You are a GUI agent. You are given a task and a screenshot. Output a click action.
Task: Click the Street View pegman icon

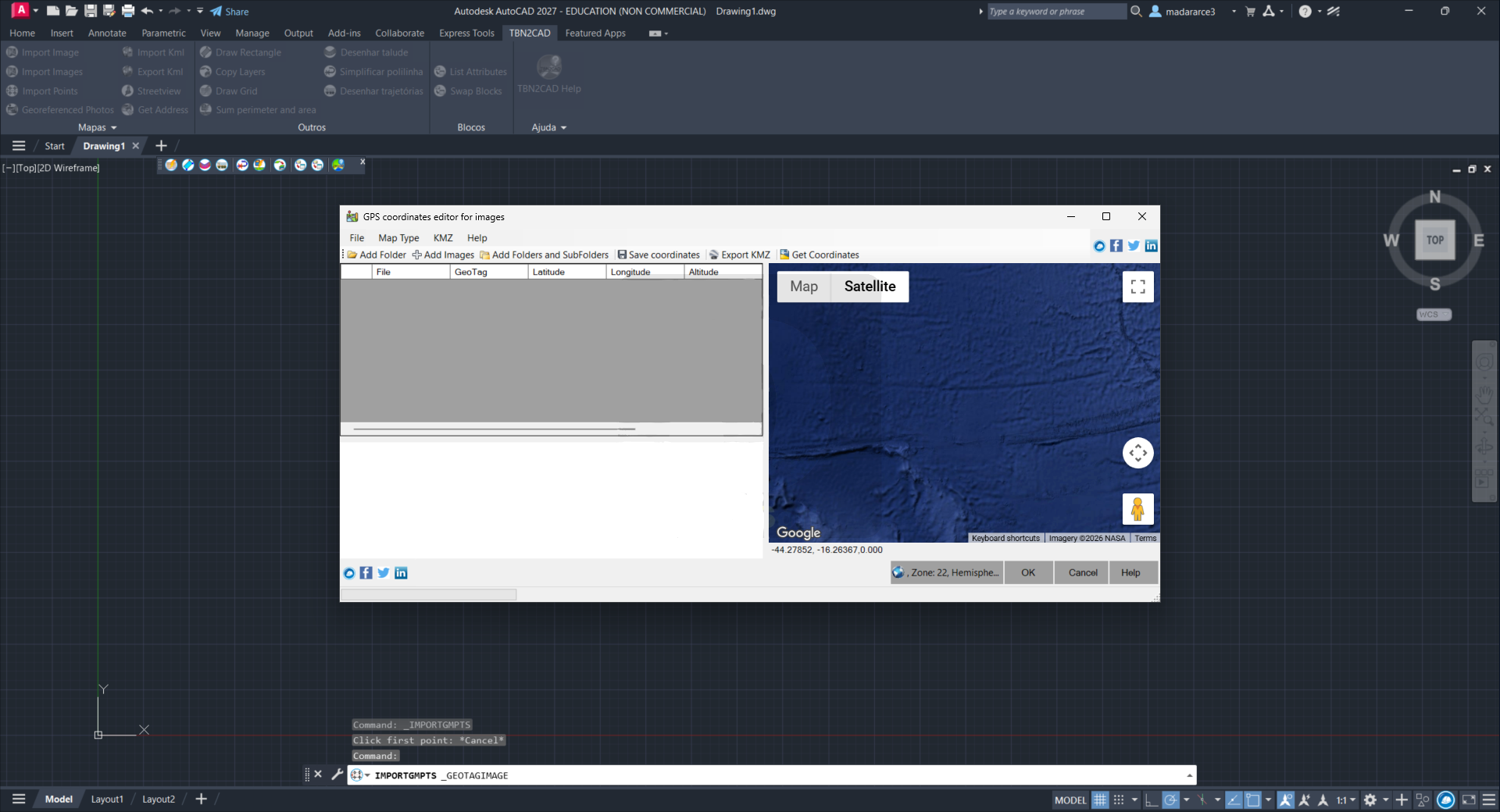[x=1137, y=509]
